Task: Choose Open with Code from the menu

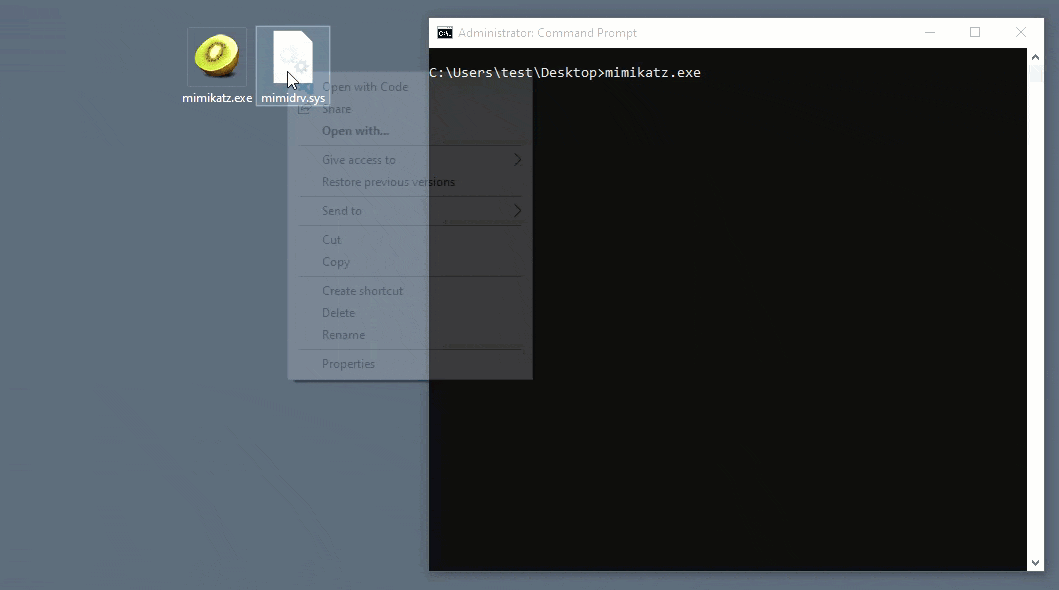Action: (x=366, y=87)
